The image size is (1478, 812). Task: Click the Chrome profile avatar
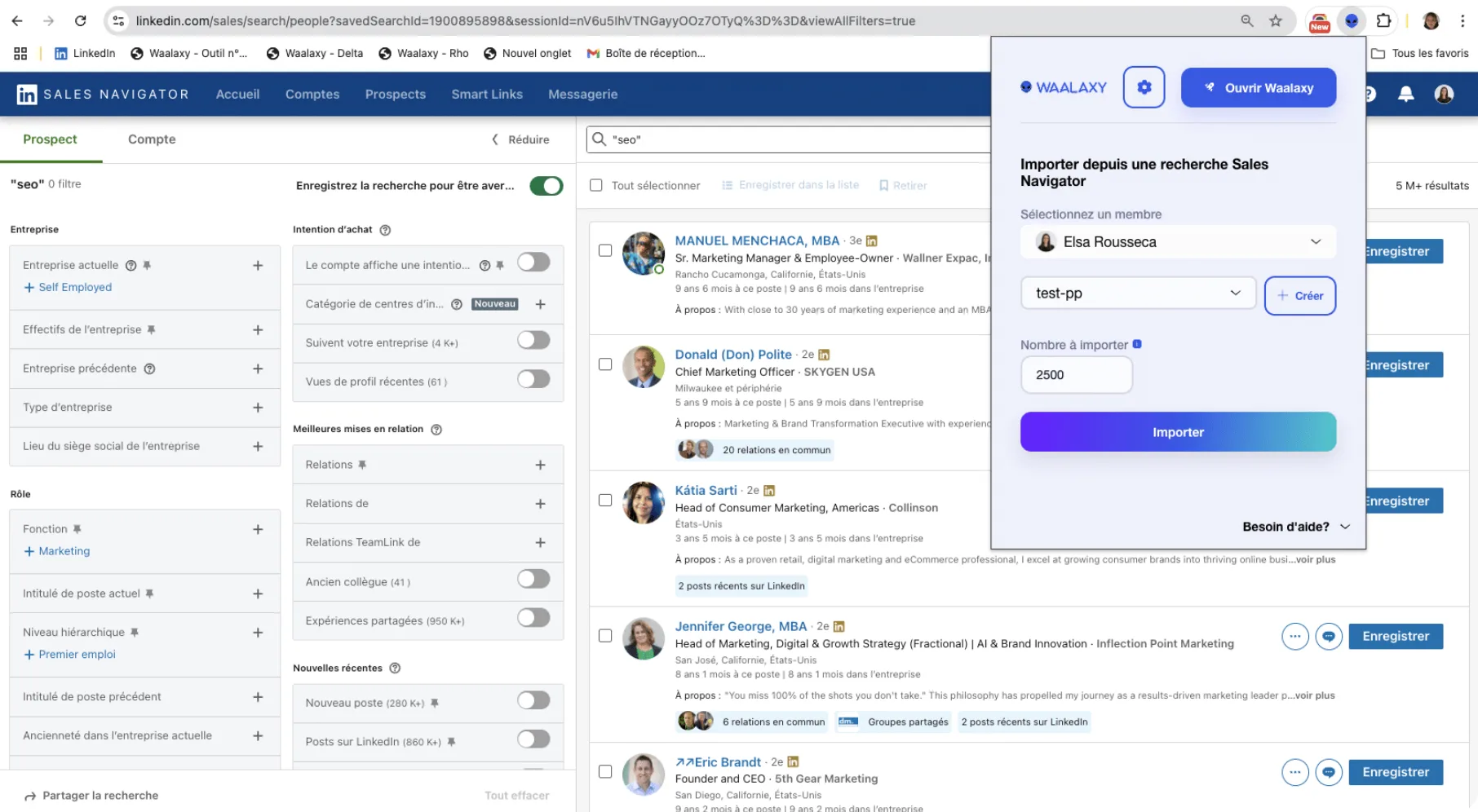point(1431,21)
